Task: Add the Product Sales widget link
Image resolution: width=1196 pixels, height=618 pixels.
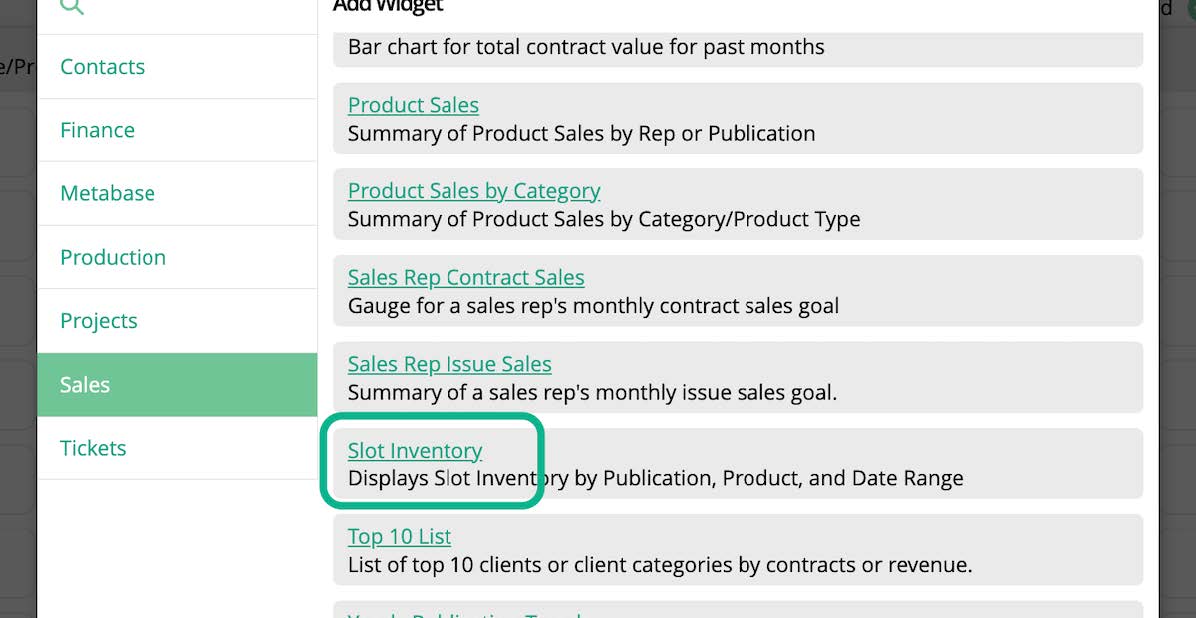Action: 413,105
